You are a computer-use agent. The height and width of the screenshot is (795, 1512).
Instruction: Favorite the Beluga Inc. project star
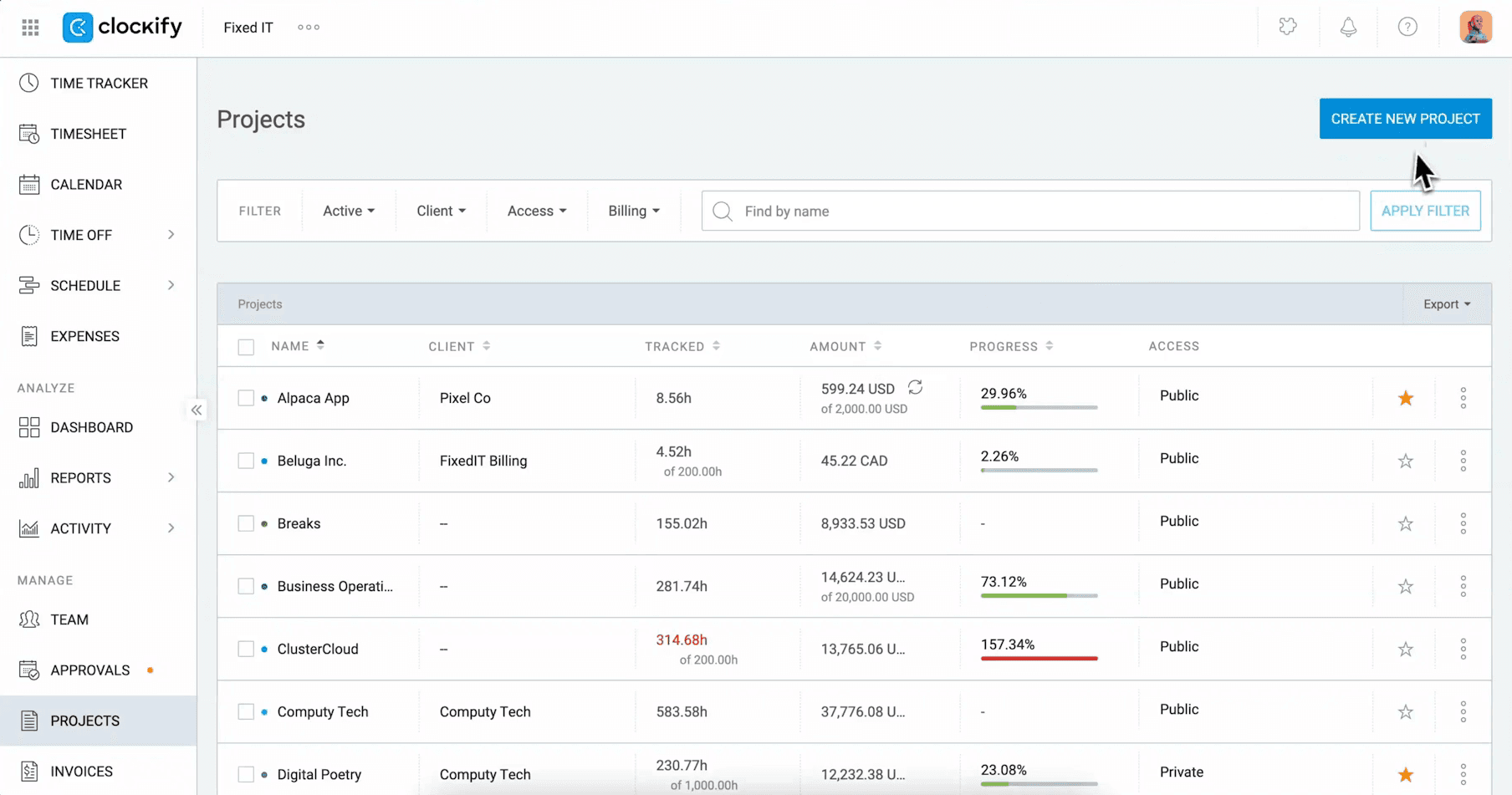pos(1406,461)
